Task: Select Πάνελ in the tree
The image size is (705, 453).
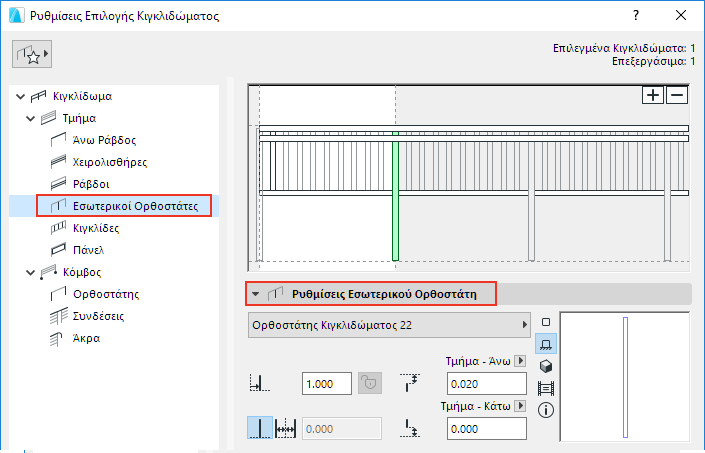Action: pyautogui.click(x=88, y=250)
